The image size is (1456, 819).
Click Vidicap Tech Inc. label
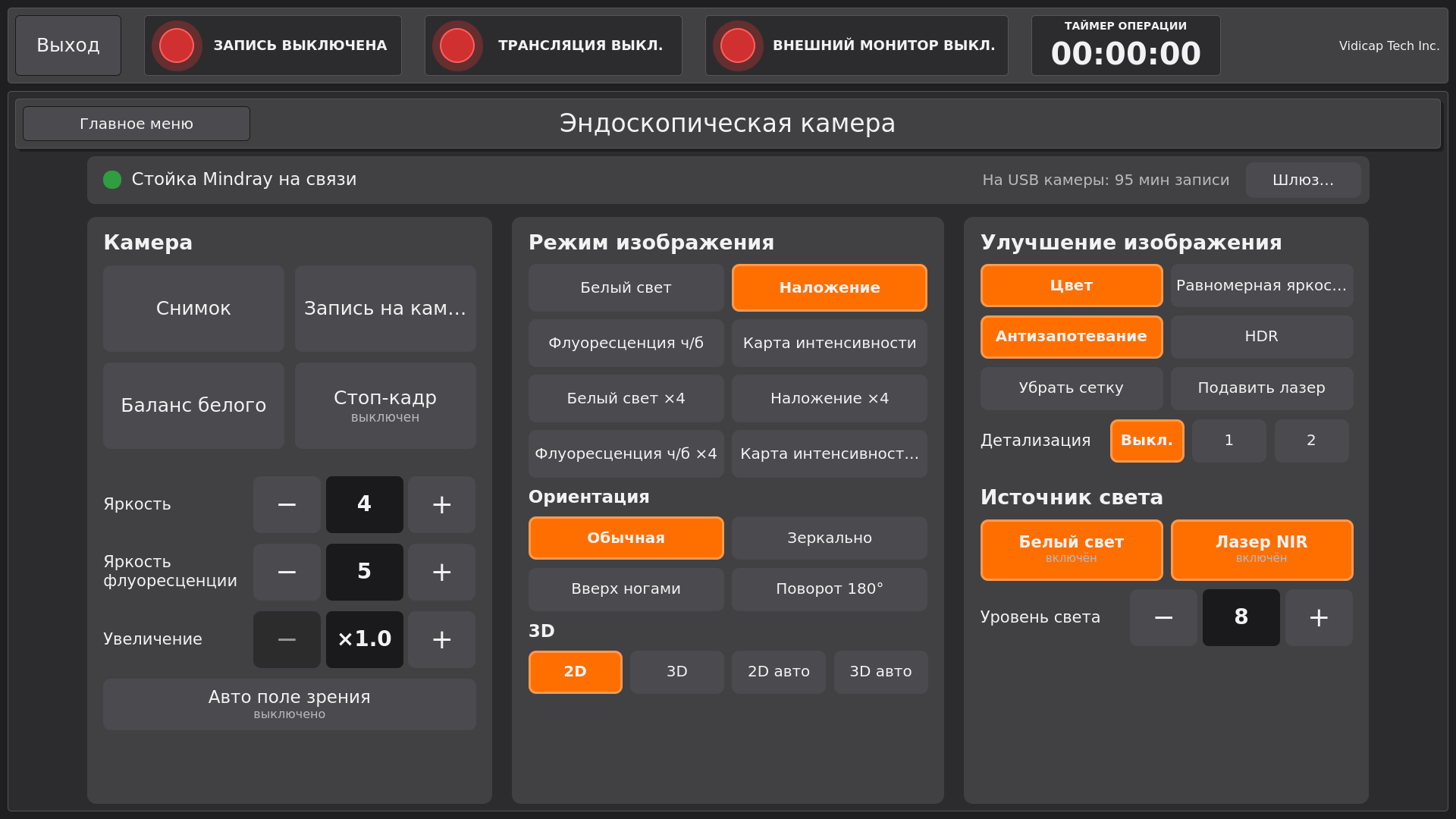pyautogui.click(x=1389, y=46)
